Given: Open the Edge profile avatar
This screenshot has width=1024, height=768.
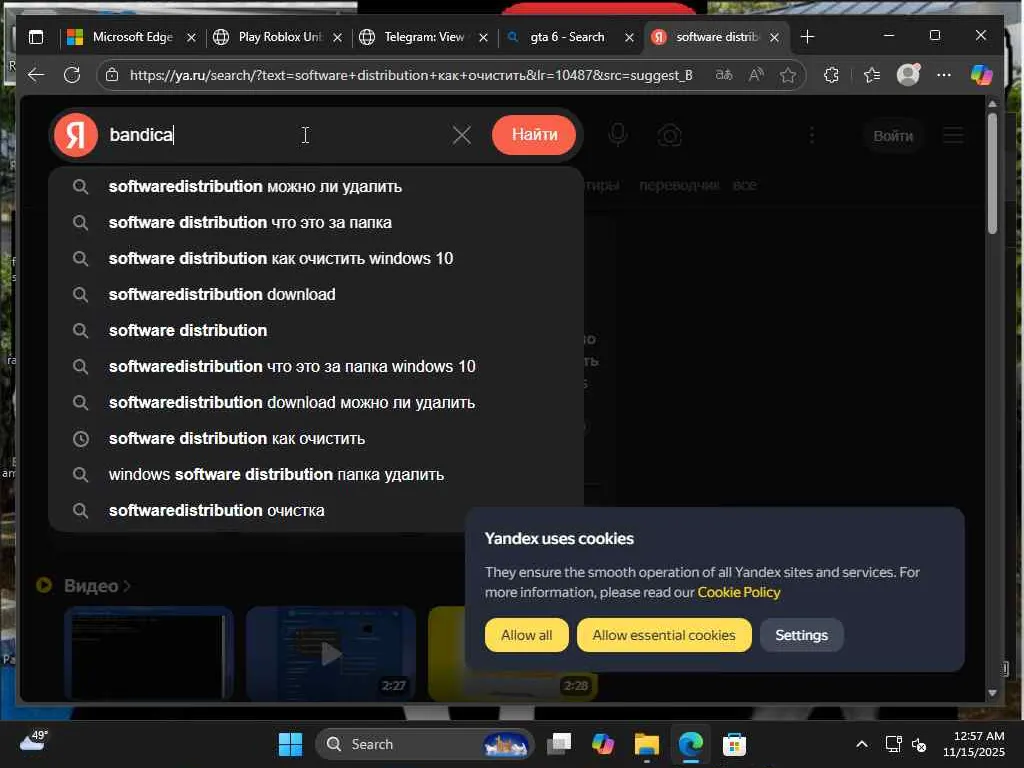Looking at the screenshot, I should (x=908, y=74).
